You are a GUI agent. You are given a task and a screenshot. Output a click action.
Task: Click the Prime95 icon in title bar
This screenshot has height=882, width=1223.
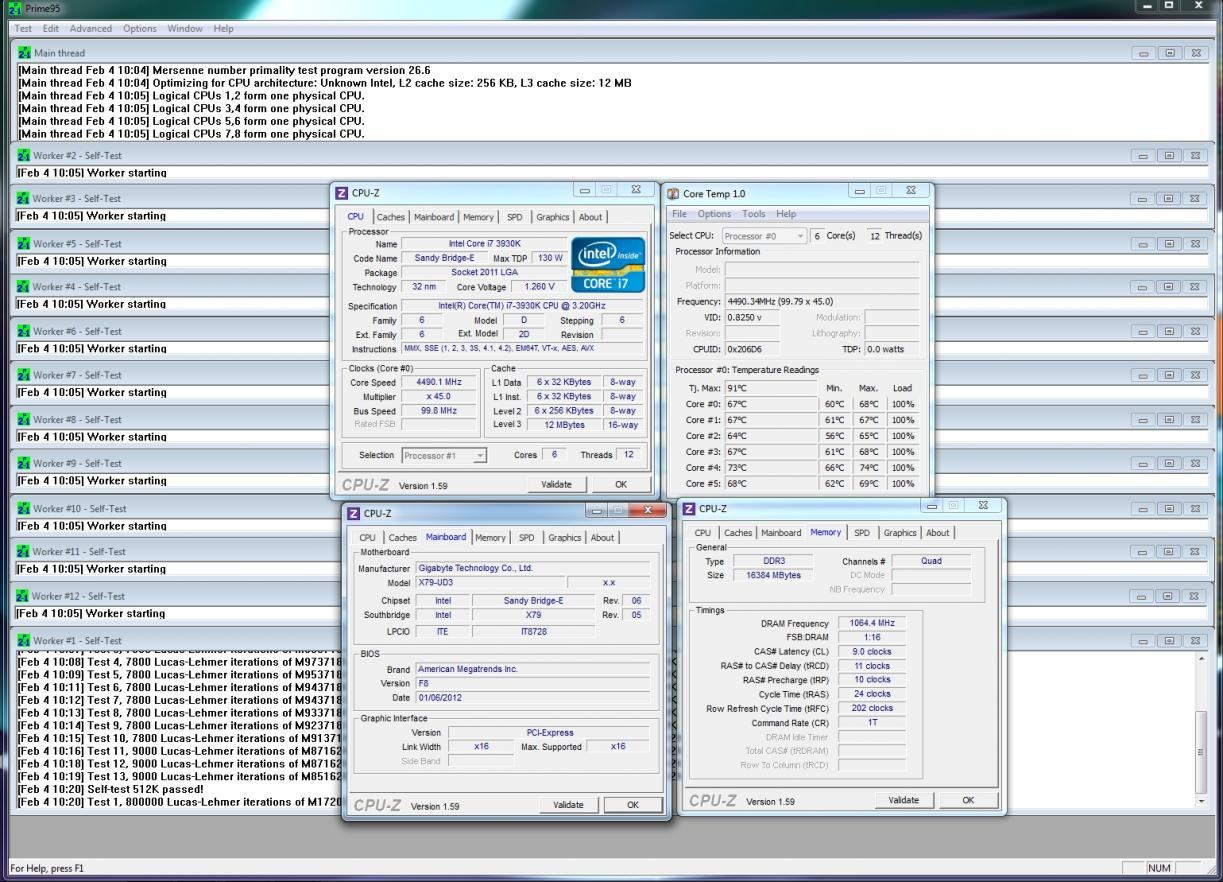click(13, 8)
